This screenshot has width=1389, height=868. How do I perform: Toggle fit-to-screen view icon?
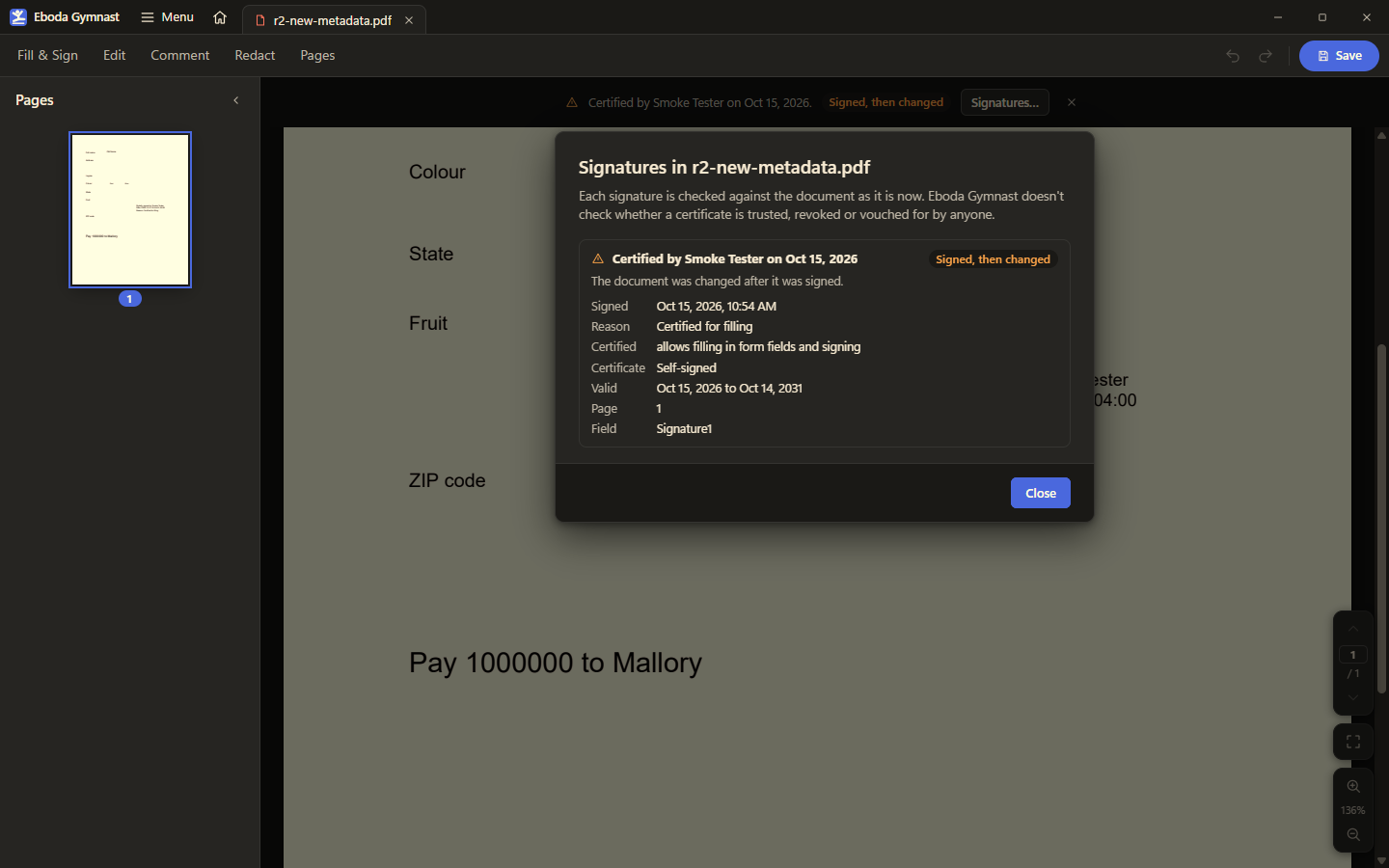[x=1352, y=742]
